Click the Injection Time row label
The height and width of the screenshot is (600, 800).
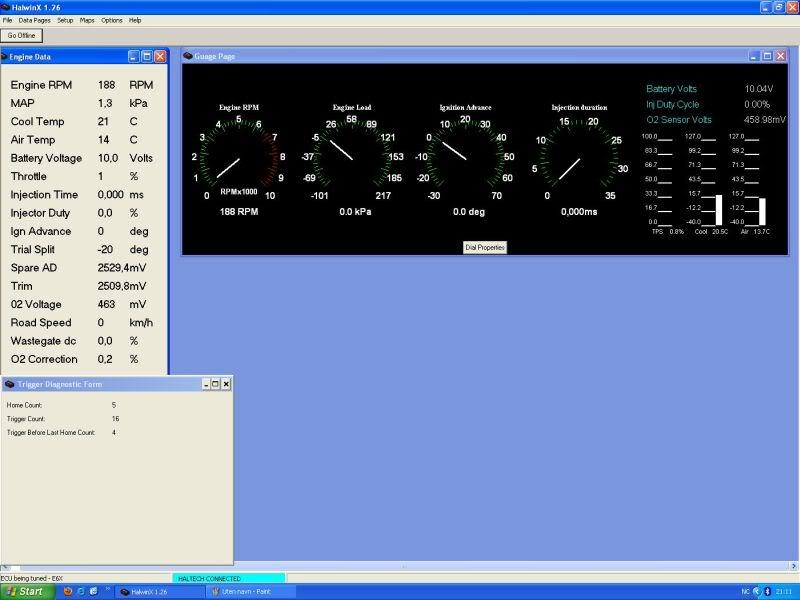click(44, 195)
